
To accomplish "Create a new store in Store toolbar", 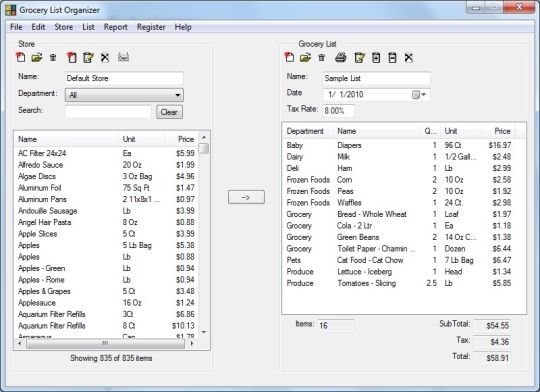I will [21, 57].
